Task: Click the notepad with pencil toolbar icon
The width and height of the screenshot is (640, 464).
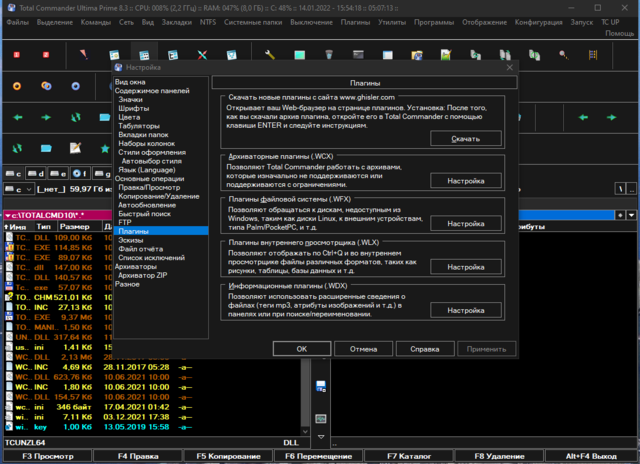Action: point(76,148)
